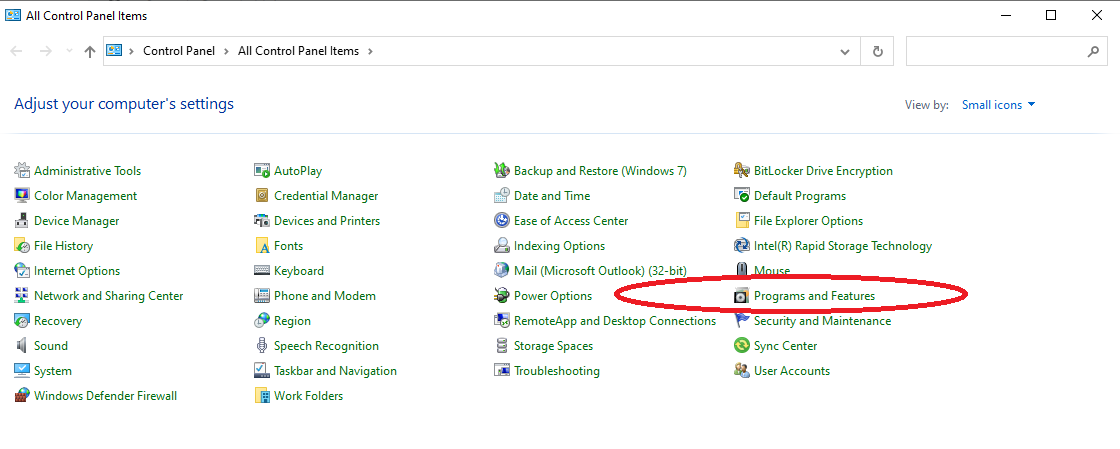
Task: Open the Power Options link
Action: (553, 296)
